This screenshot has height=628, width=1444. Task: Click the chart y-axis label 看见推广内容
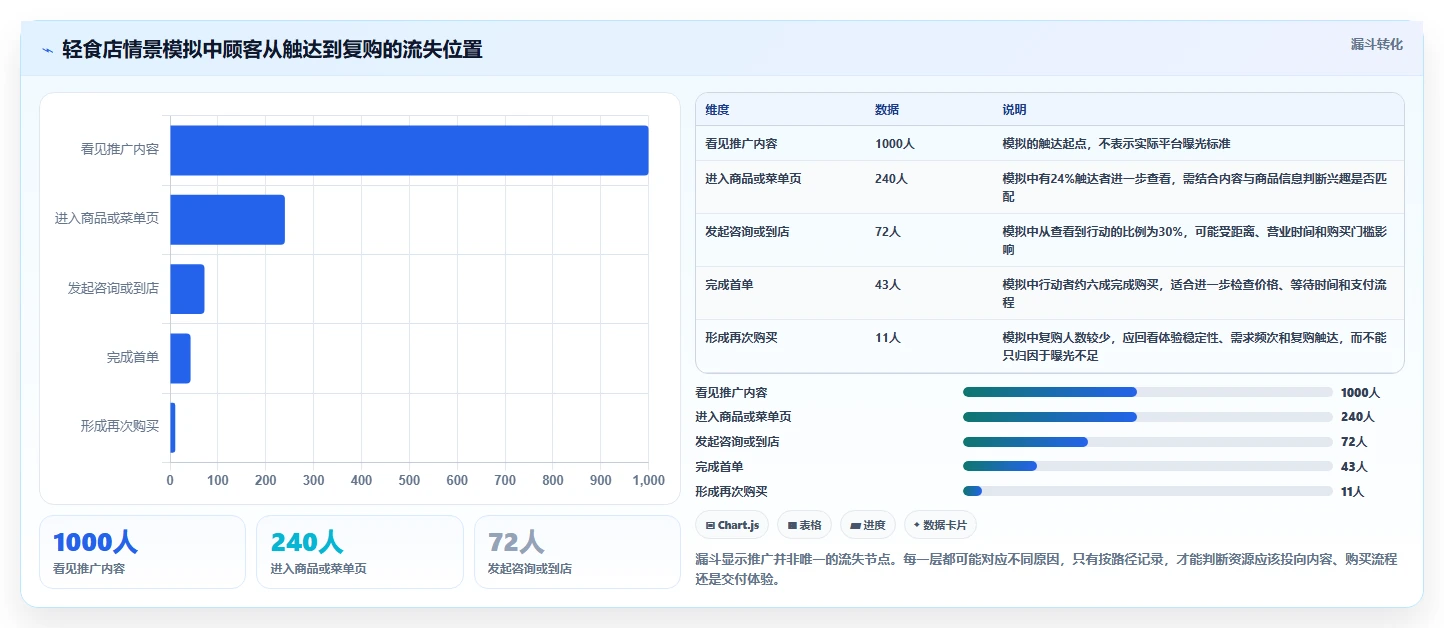[120, 150]
